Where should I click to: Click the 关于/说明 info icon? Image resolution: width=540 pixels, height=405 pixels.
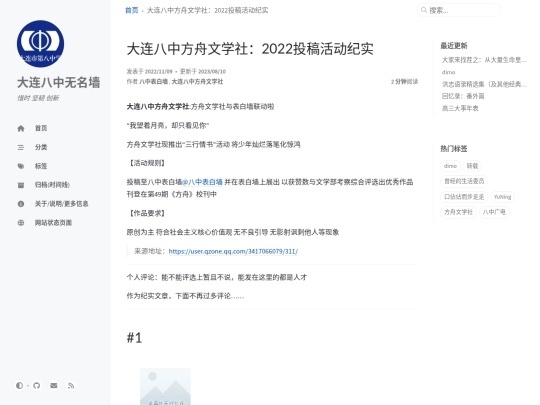pyautogui.click(x=21, y=204)
